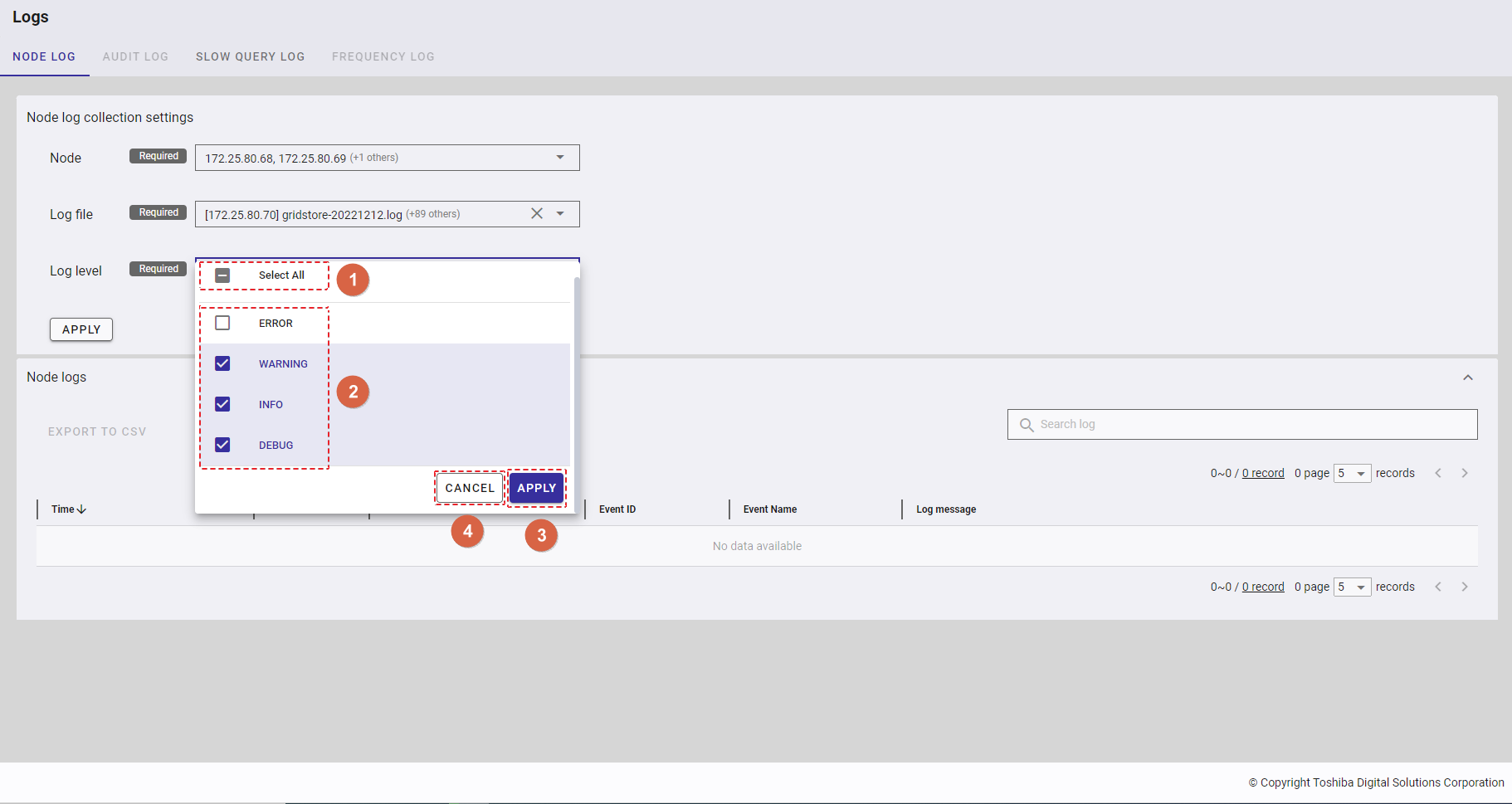This screenshot has width=1512, height=804.
Task: Click CANCEL in the log level popup
Action: [x=470, y=488]
